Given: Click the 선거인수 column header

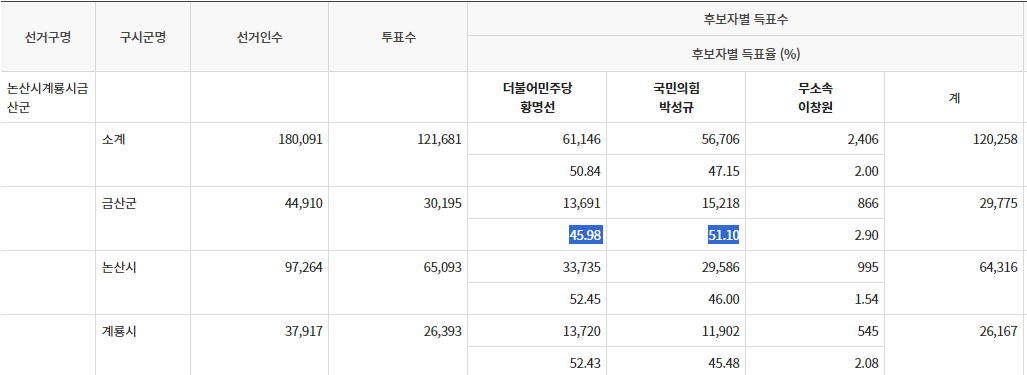Looking at the screenshot, I should click(x=260, y=37).
